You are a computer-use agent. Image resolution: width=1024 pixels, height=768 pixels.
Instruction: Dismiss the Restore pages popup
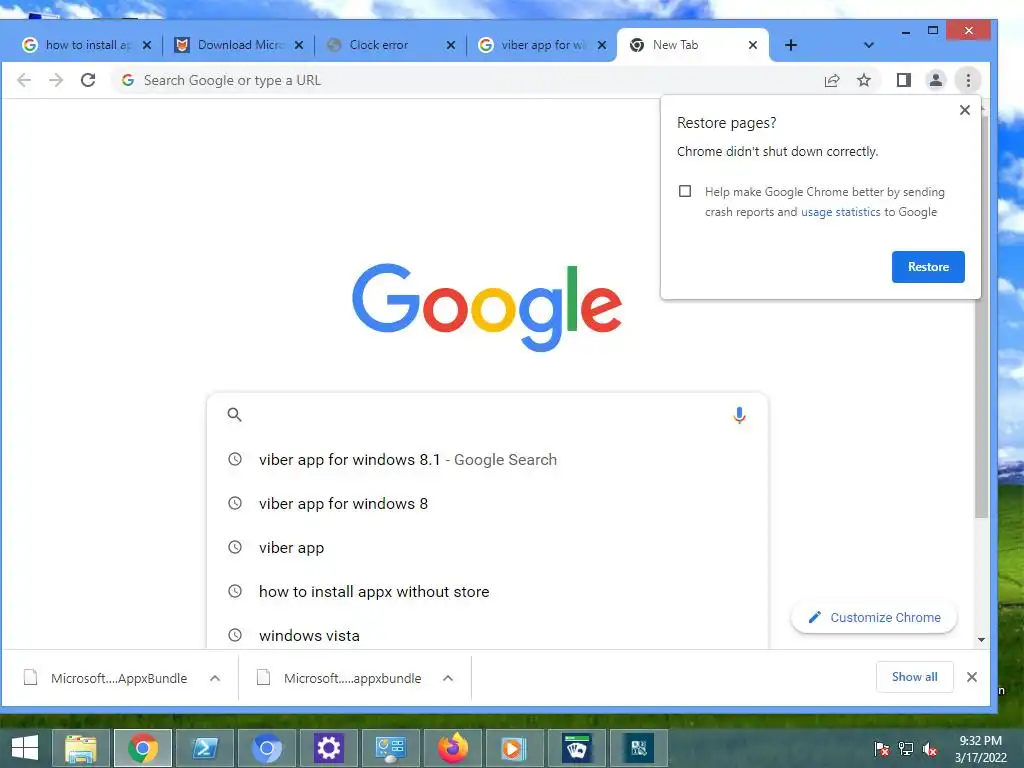pos(965,110)
